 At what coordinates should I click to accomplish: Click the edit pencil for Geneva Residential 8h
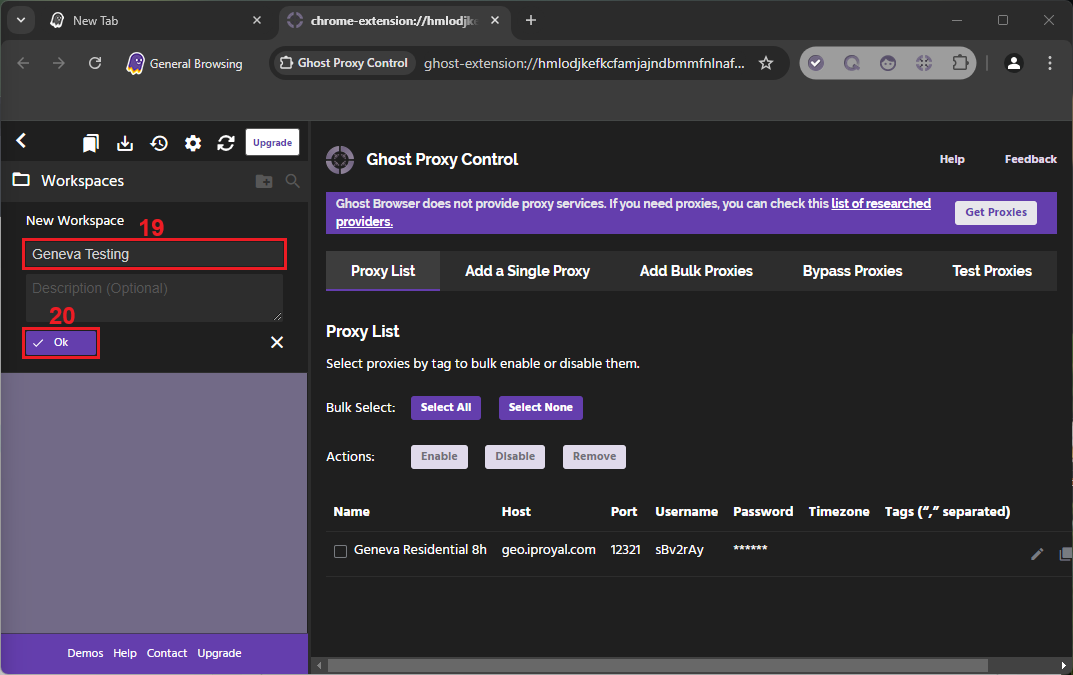point(1037,554)
